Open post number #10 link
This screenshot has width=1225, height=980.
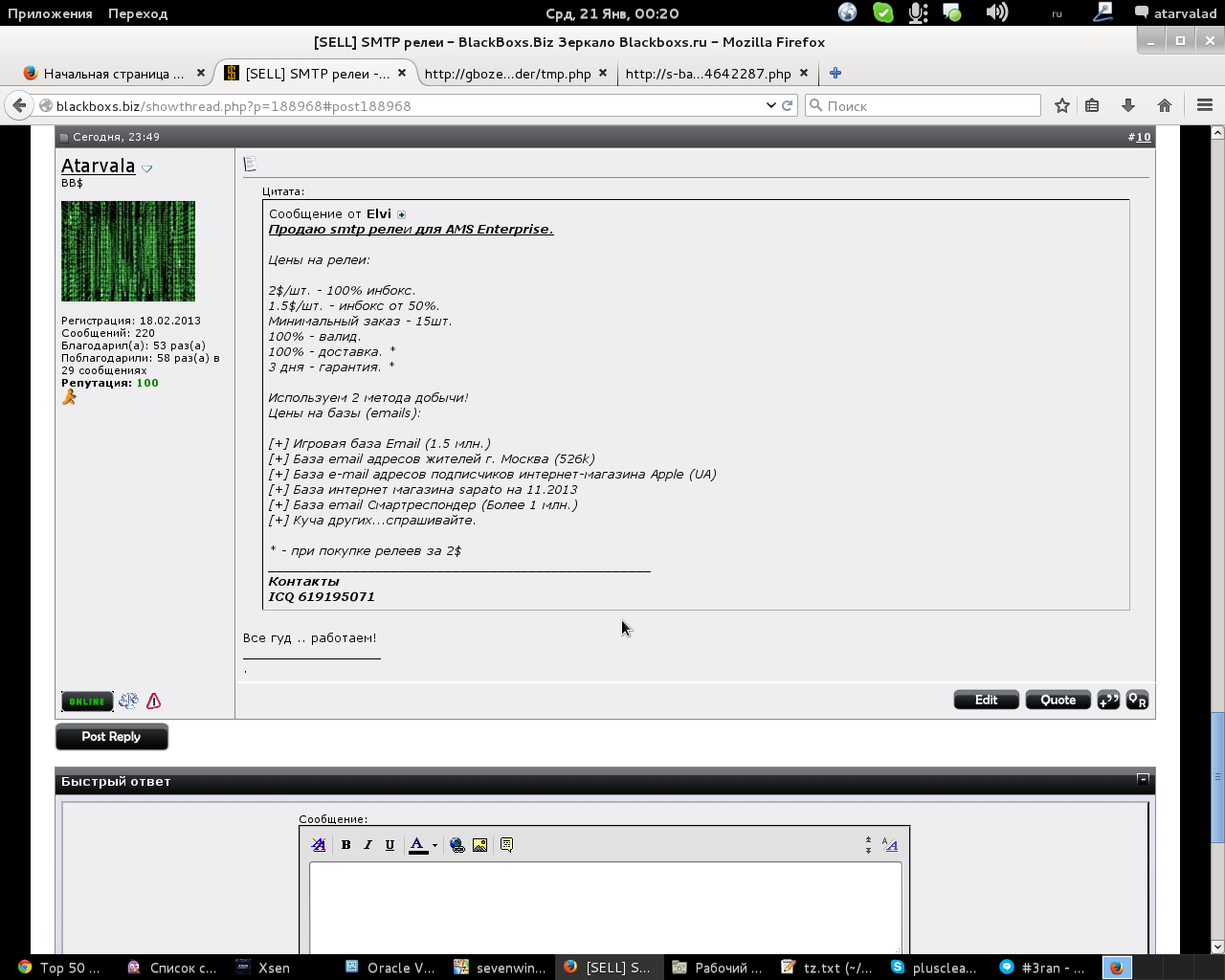coord(1144,137)
